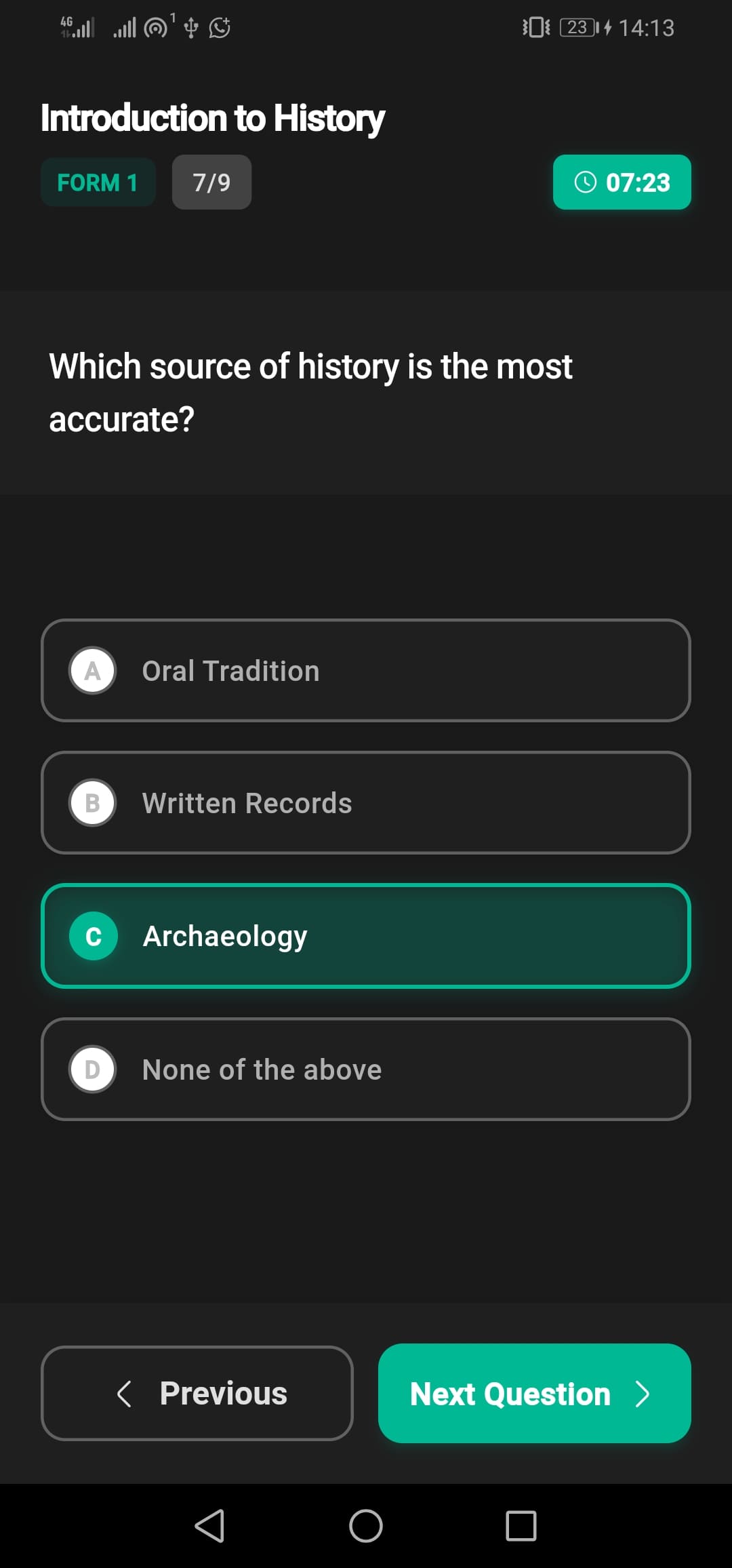Tap the selected C circle for Archaeology
This screenshot has height=1568, width=732.
point(94,936)
